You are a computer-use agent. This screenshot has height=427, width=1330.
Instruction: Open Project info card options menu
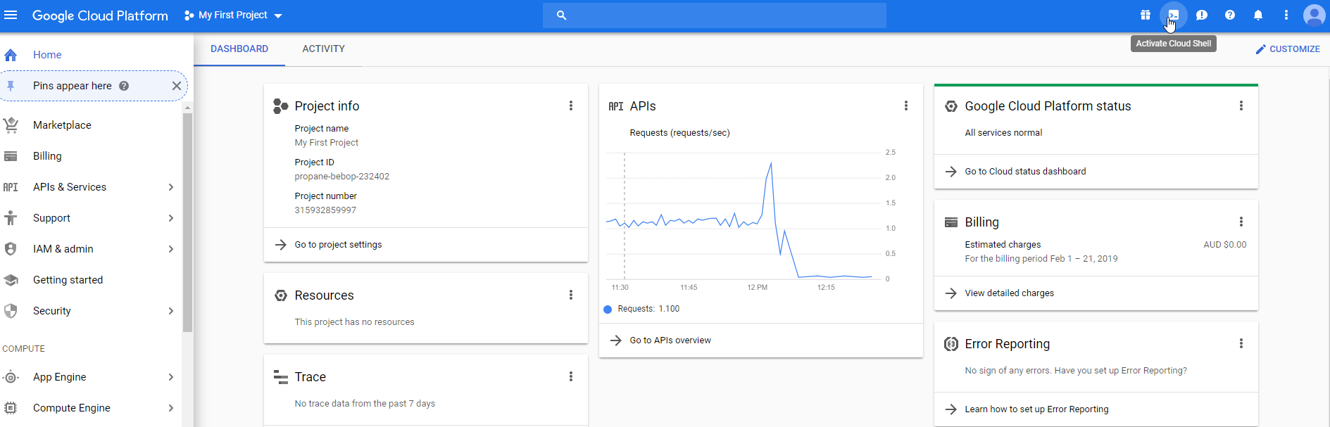pyautogui.click(x=571, y=106)
